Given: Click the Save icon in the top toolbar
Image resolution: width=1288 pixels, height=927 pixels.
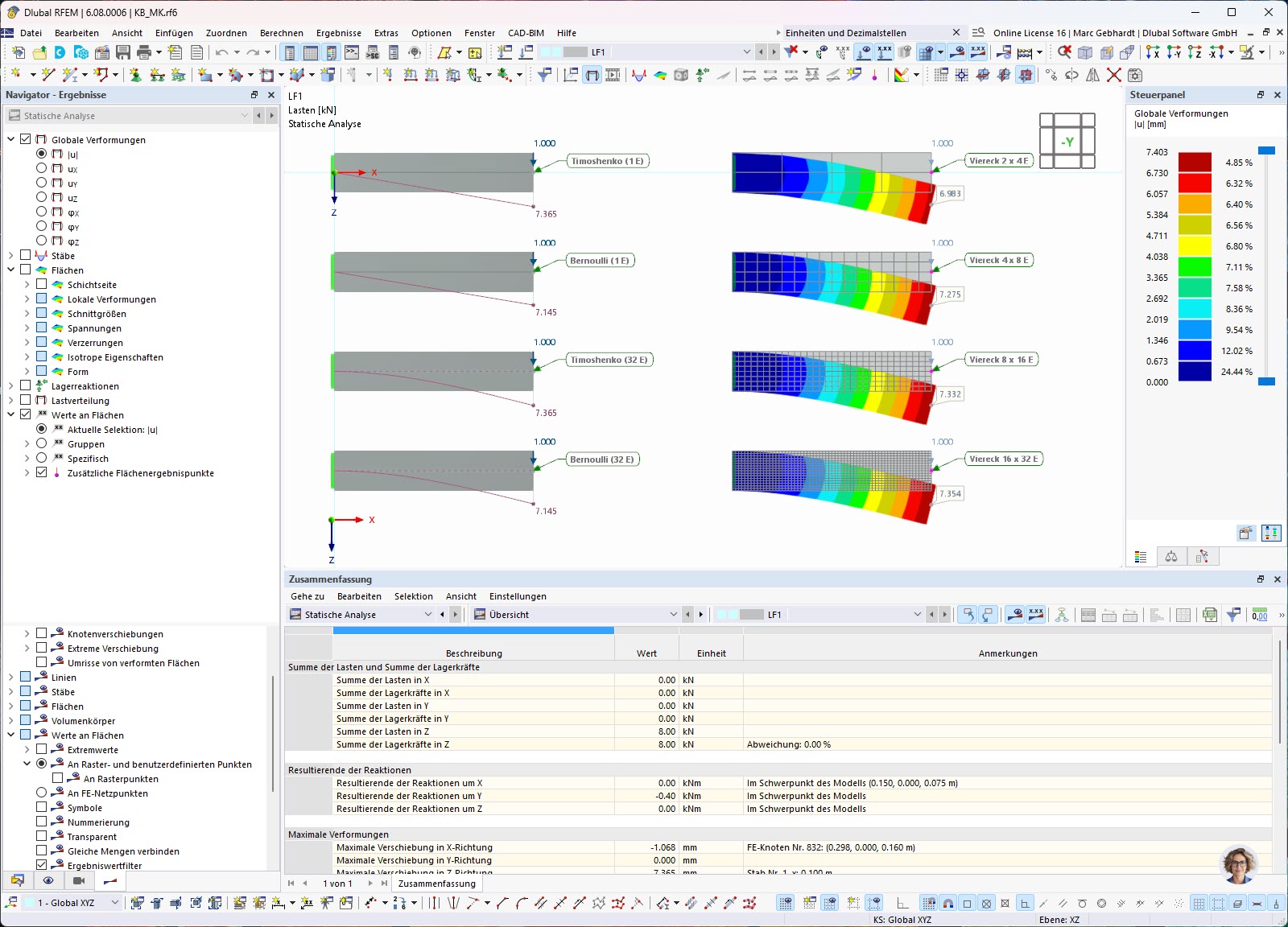Looking at the screenshot, I should (122, 51).
